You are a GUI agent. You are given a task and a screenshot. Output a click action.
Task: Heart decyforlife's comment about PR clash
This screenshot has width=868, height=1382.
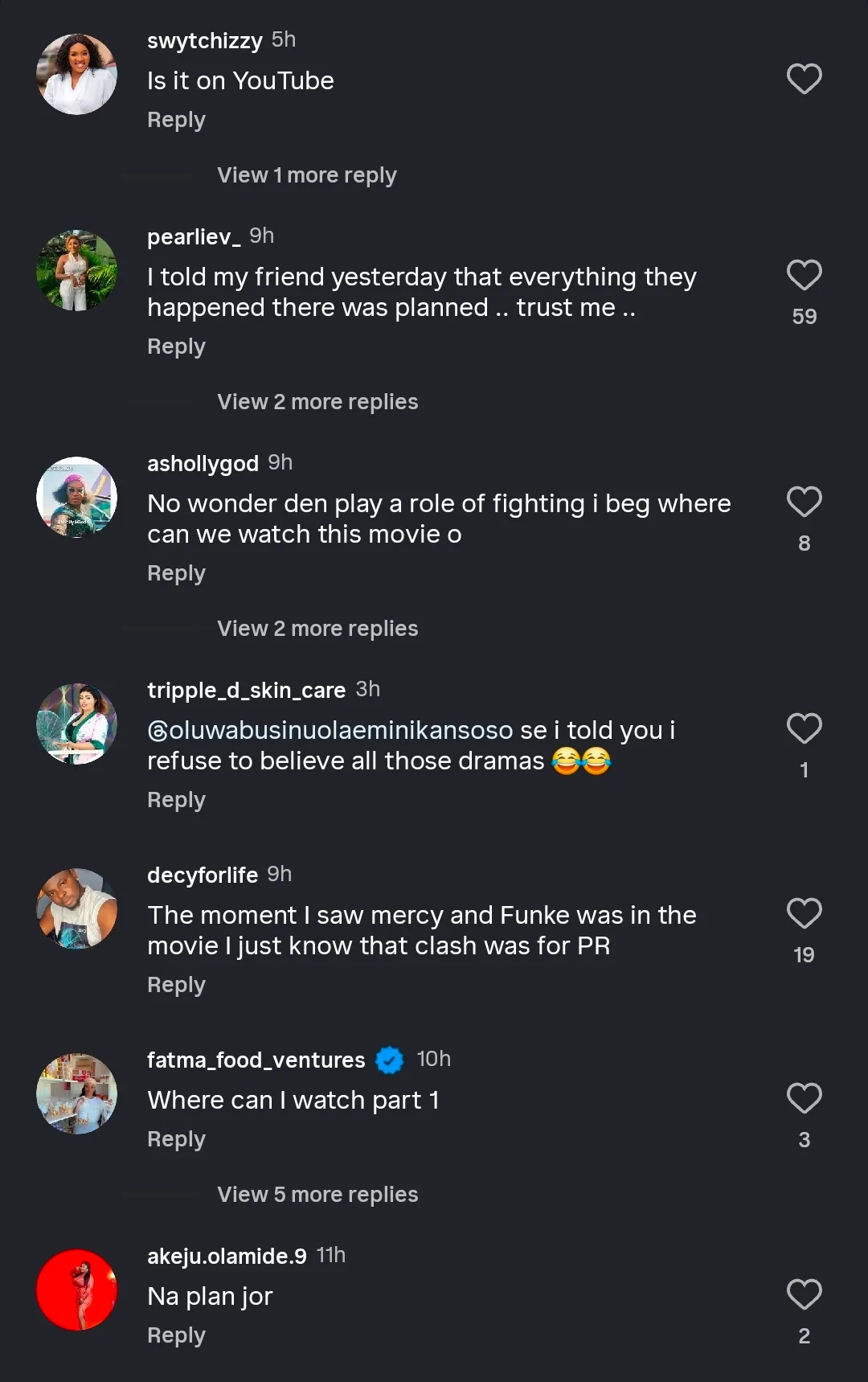[x=804, y=913]
